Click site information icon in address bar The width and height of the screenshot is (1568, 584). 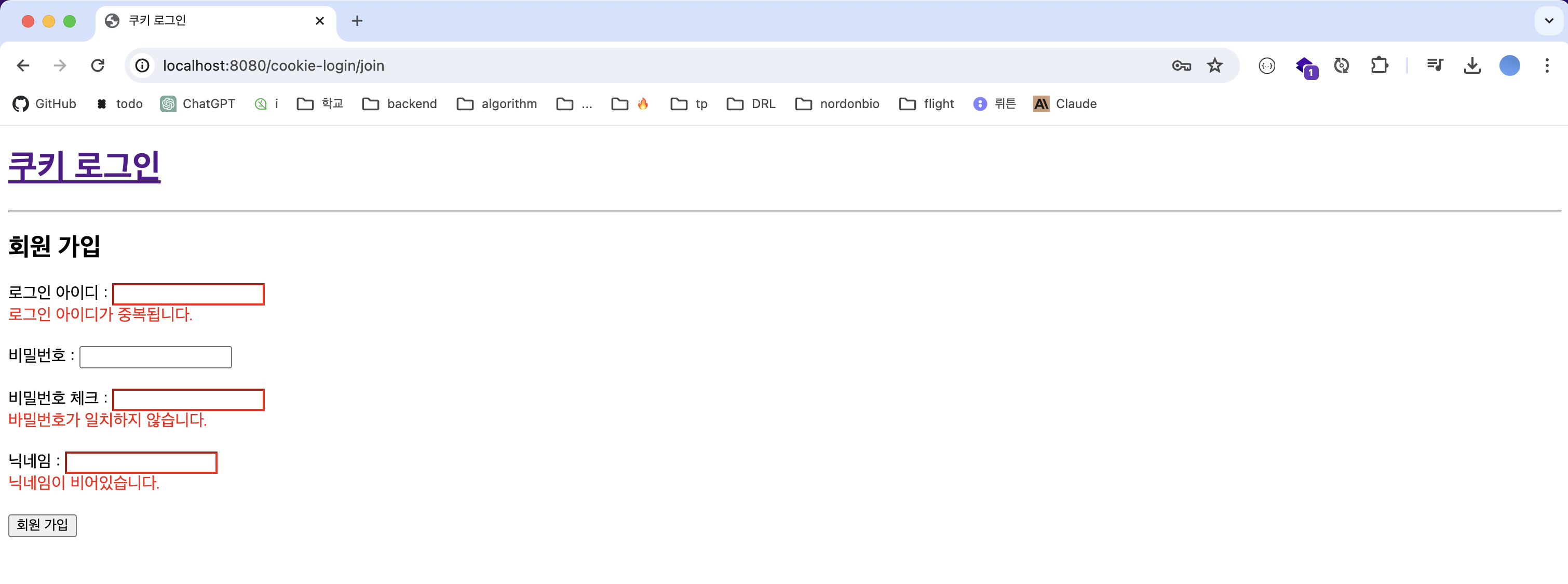(142, 65)
